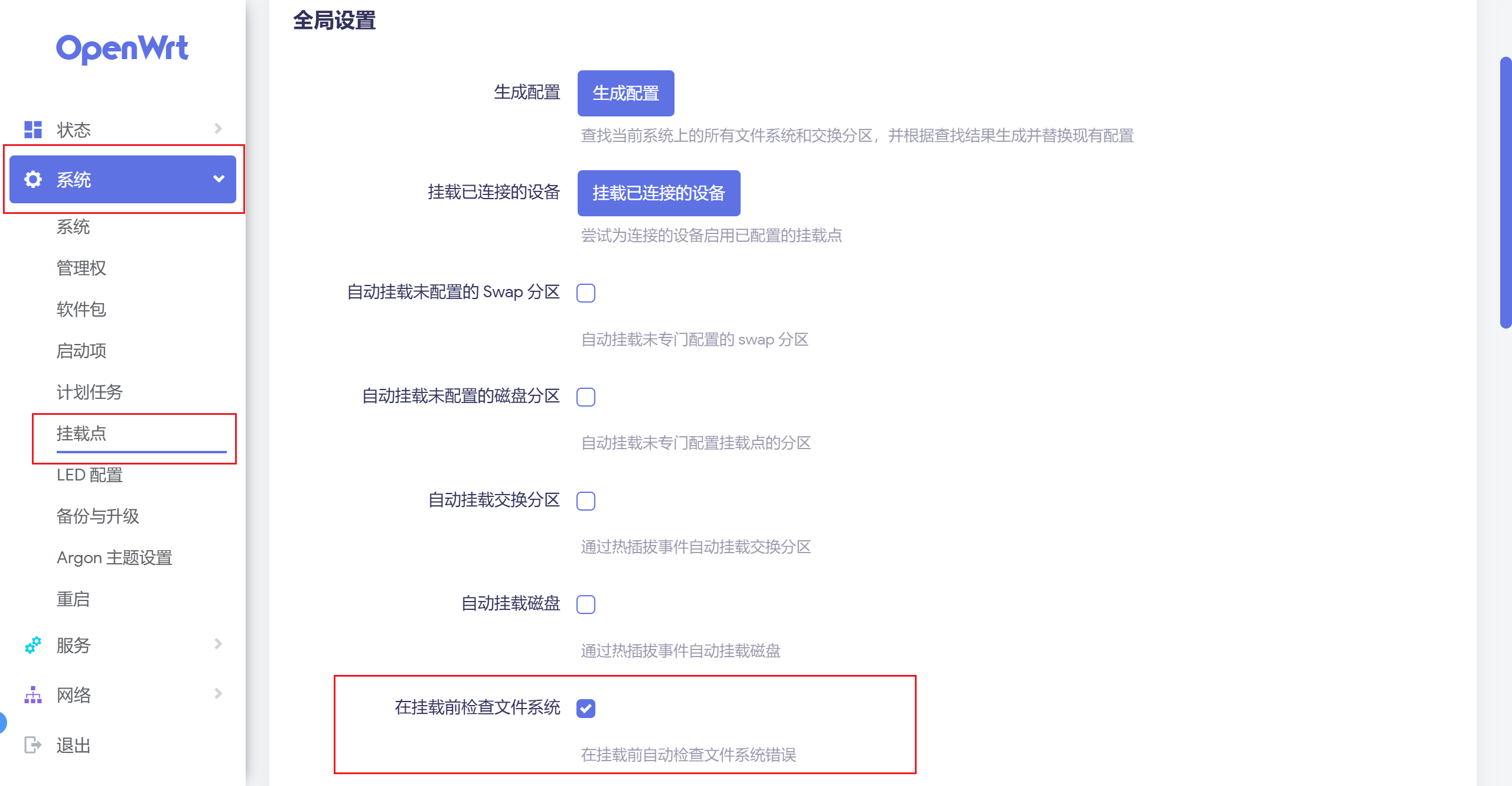Click the services cogs icon
This screenshot has width=1512, height=786.
pos(33,645)
